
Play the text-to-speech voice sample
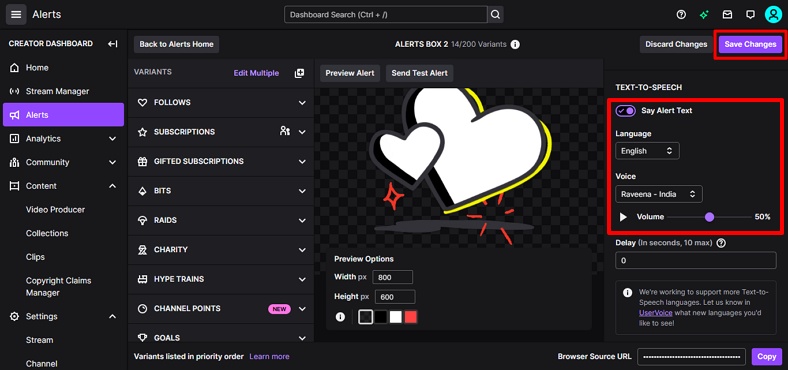(x=623, y=217)
